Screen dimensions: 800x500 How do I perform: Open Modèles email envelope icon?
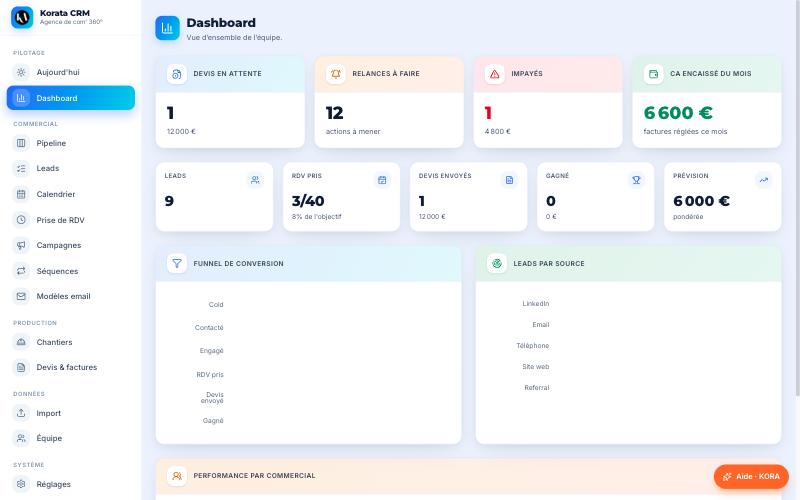click(21, 296)
